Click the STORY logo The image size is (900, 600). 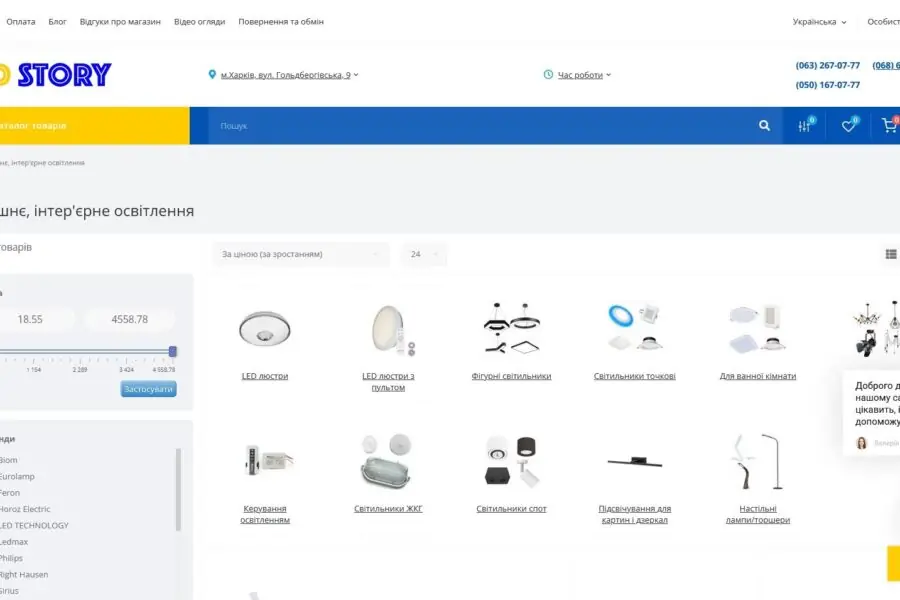60,74
